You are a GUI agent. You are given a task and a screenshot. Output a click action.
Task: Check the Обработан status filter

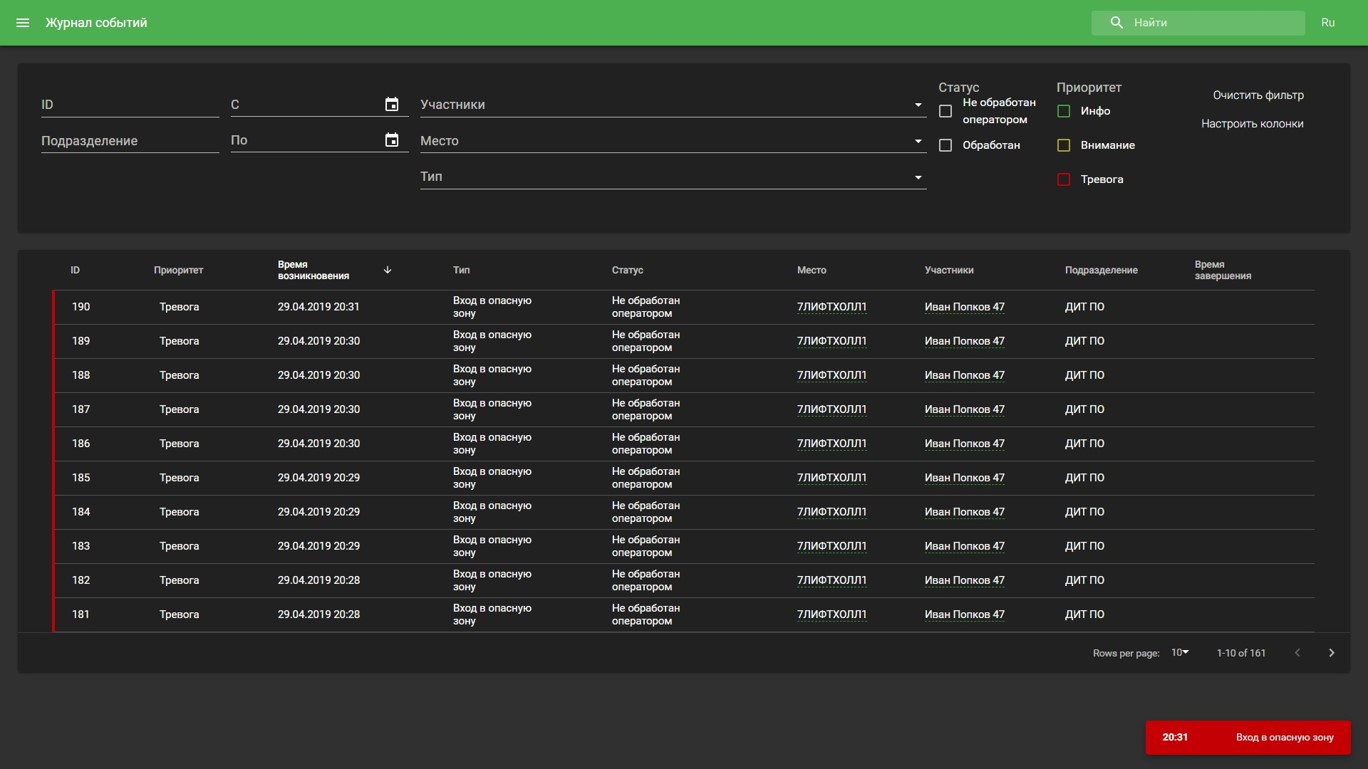pos(945,145)
